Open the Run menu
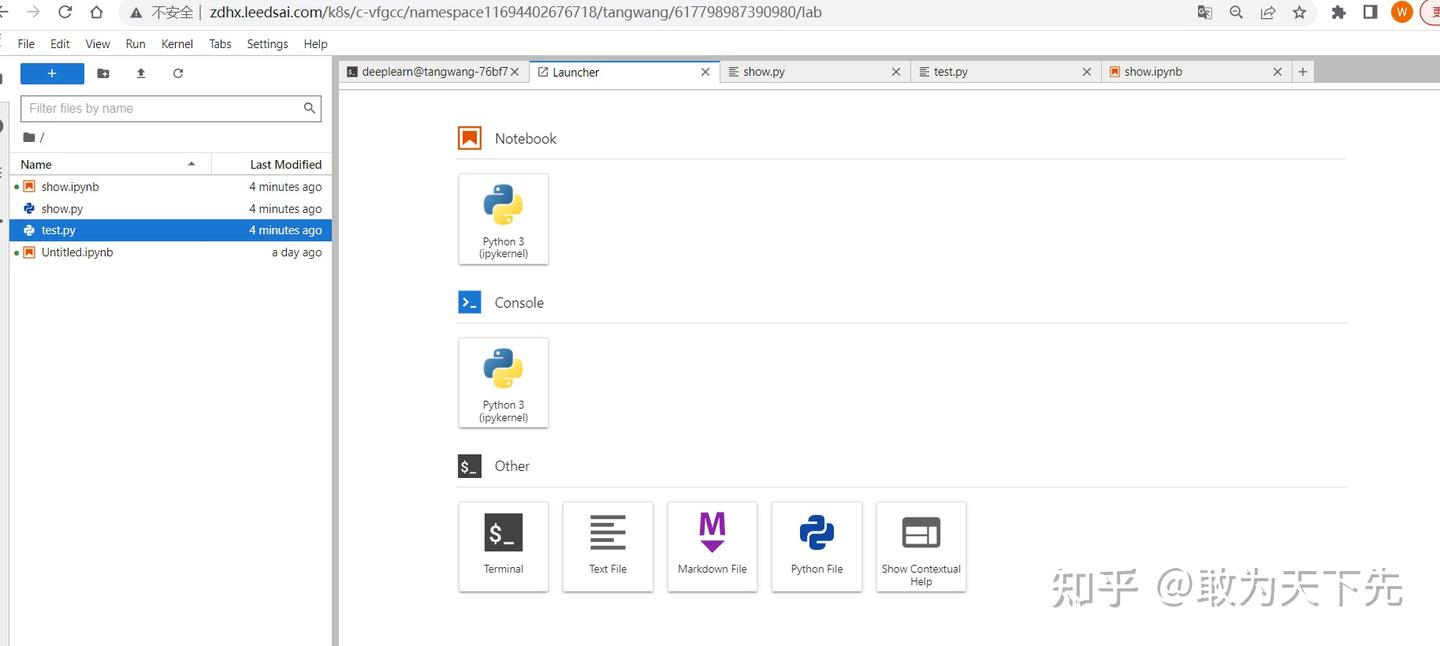Screen dimensions: 1440x646 pos(135,44)
